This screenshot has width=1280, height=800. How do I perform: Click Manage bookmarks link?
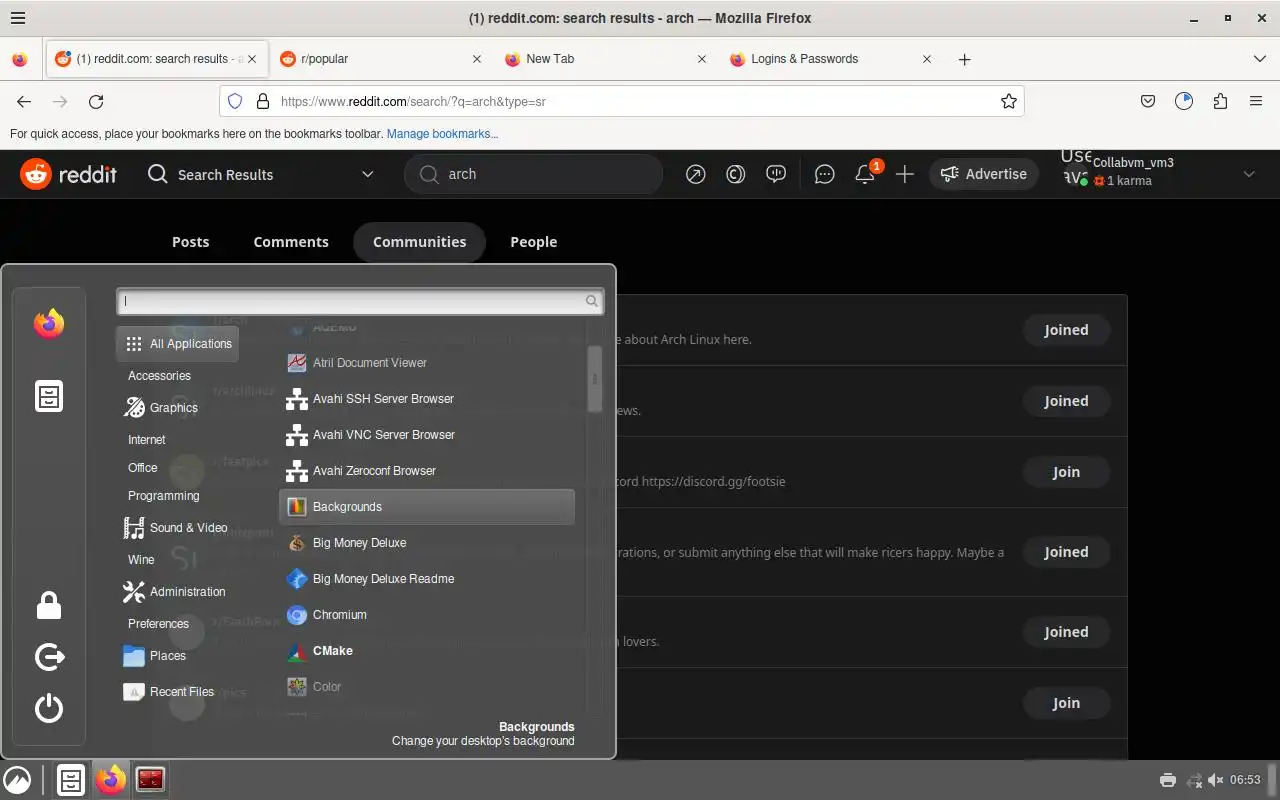click(442, 134)
